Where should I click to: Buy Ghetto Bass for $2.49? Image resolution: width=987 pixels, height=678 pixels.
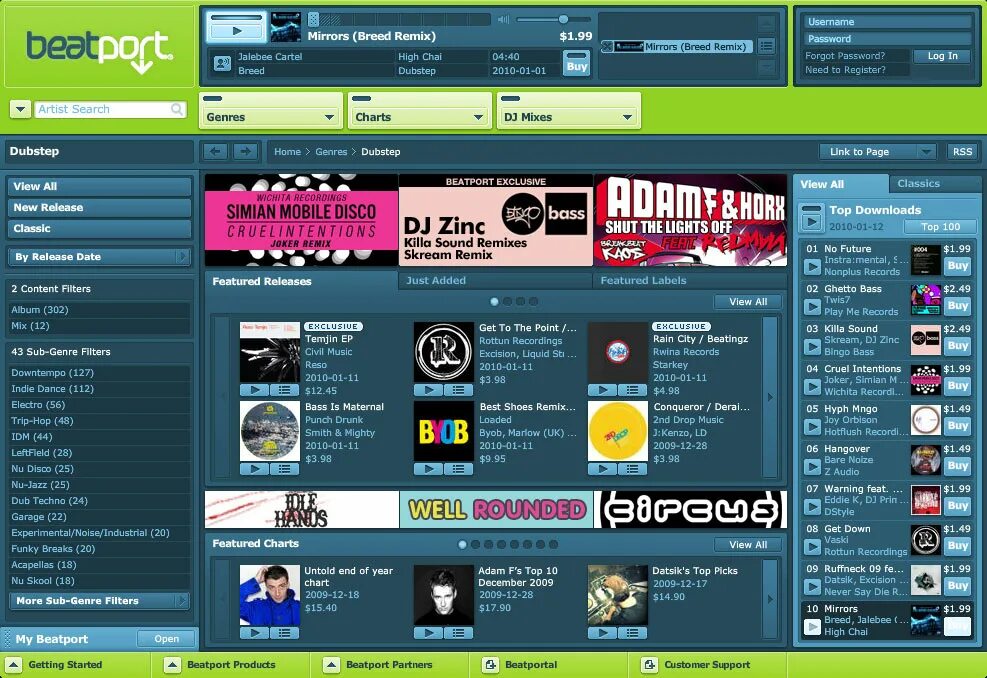tap(957, 306)
